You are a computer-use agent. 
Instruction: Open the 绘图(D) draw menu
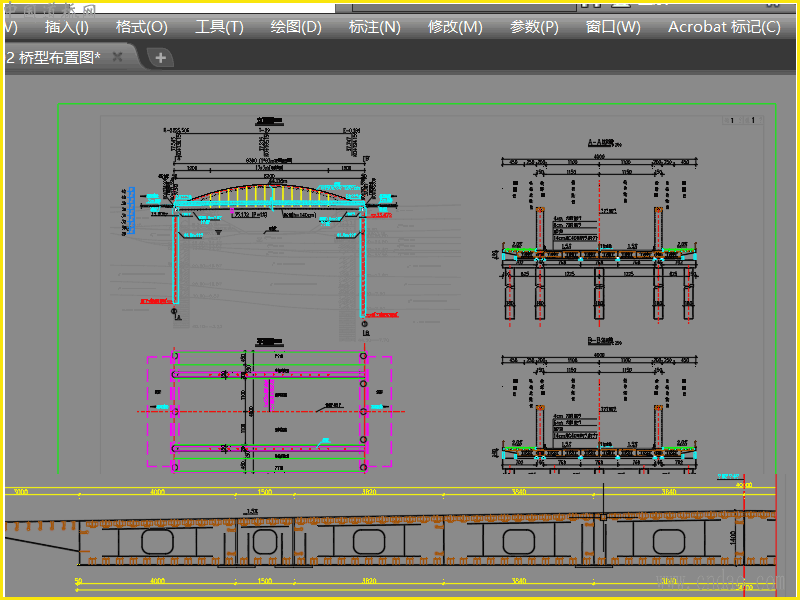(x=296, y=27)
